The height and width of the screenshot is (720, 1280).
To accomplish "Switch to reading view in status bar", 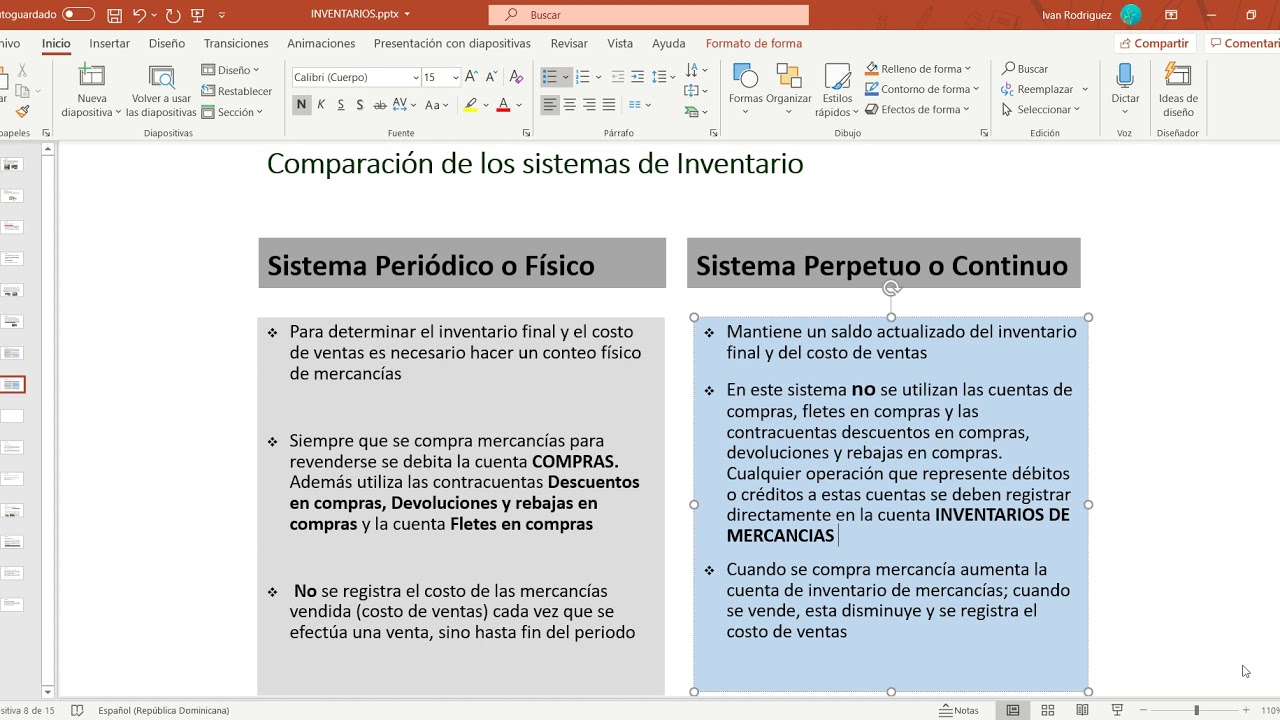I will point(1082,710).
